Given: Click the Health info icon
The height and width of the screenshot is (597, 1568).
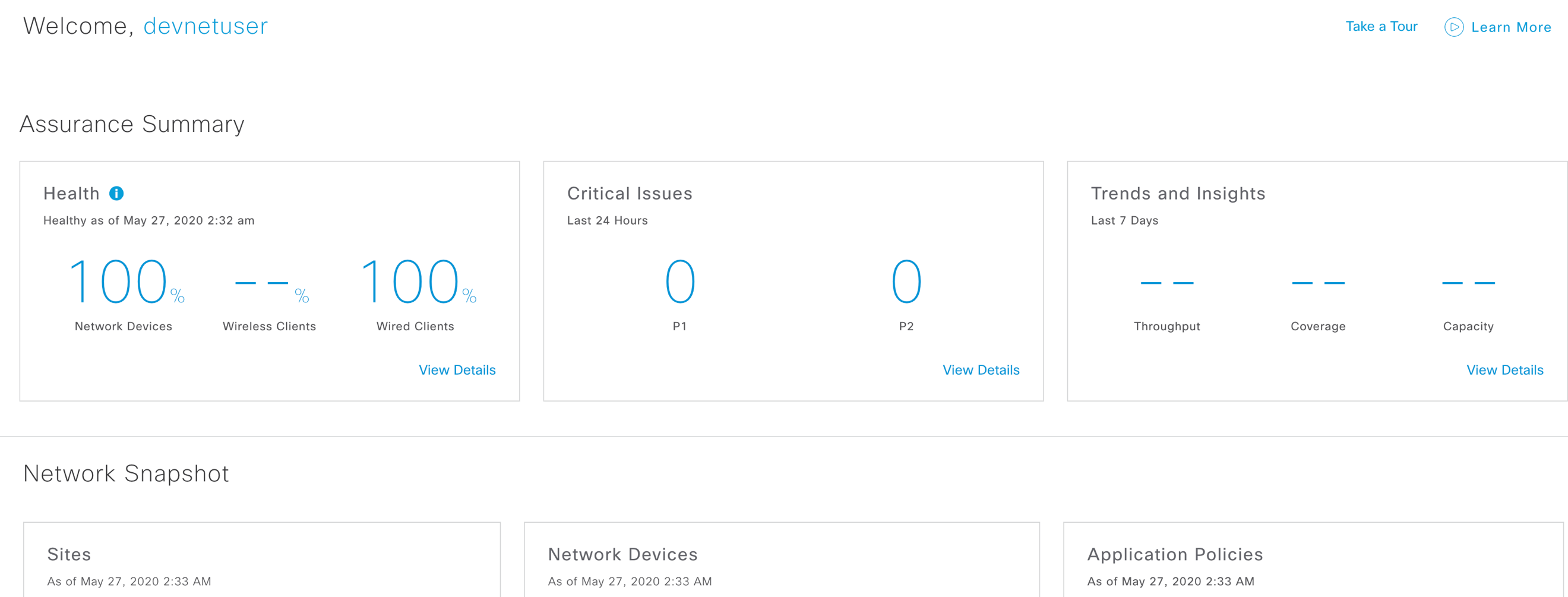Looking at the screenshot, I should [x=116, y=194].
